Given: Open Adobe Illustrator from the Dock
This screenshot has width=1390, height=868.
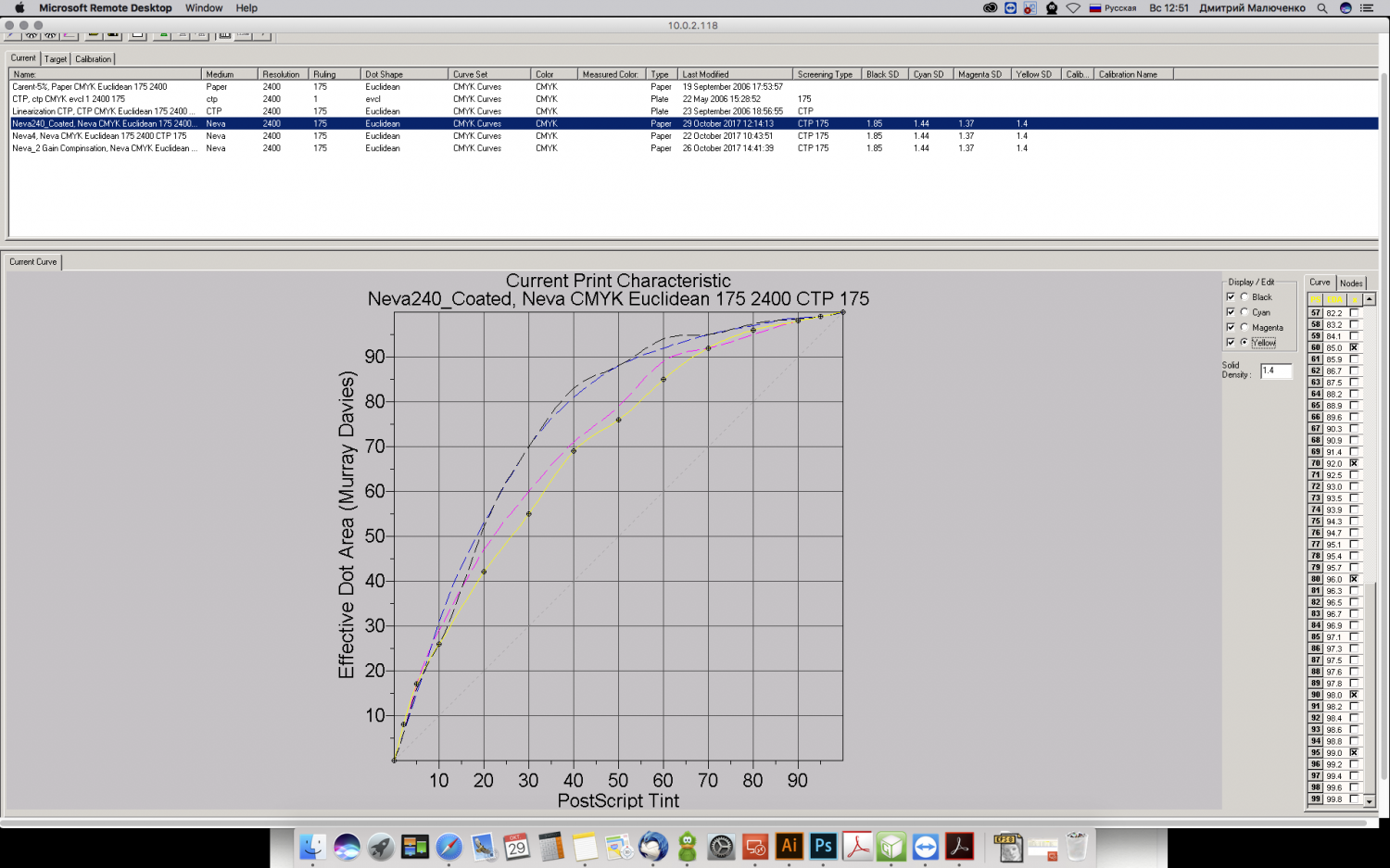Looking at the screenshot, I should click(x=789, y=846).
